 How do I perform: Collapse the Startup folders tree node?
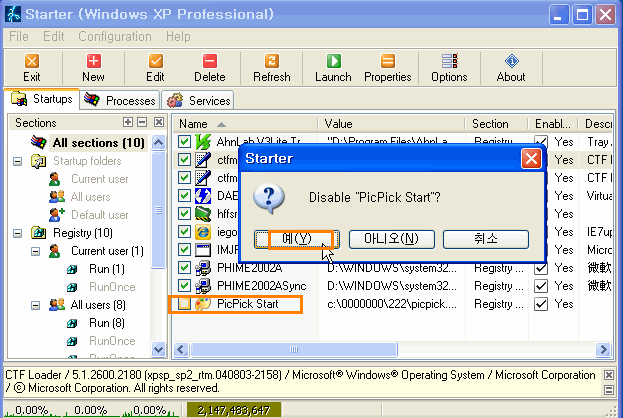[x=17, y=161]
